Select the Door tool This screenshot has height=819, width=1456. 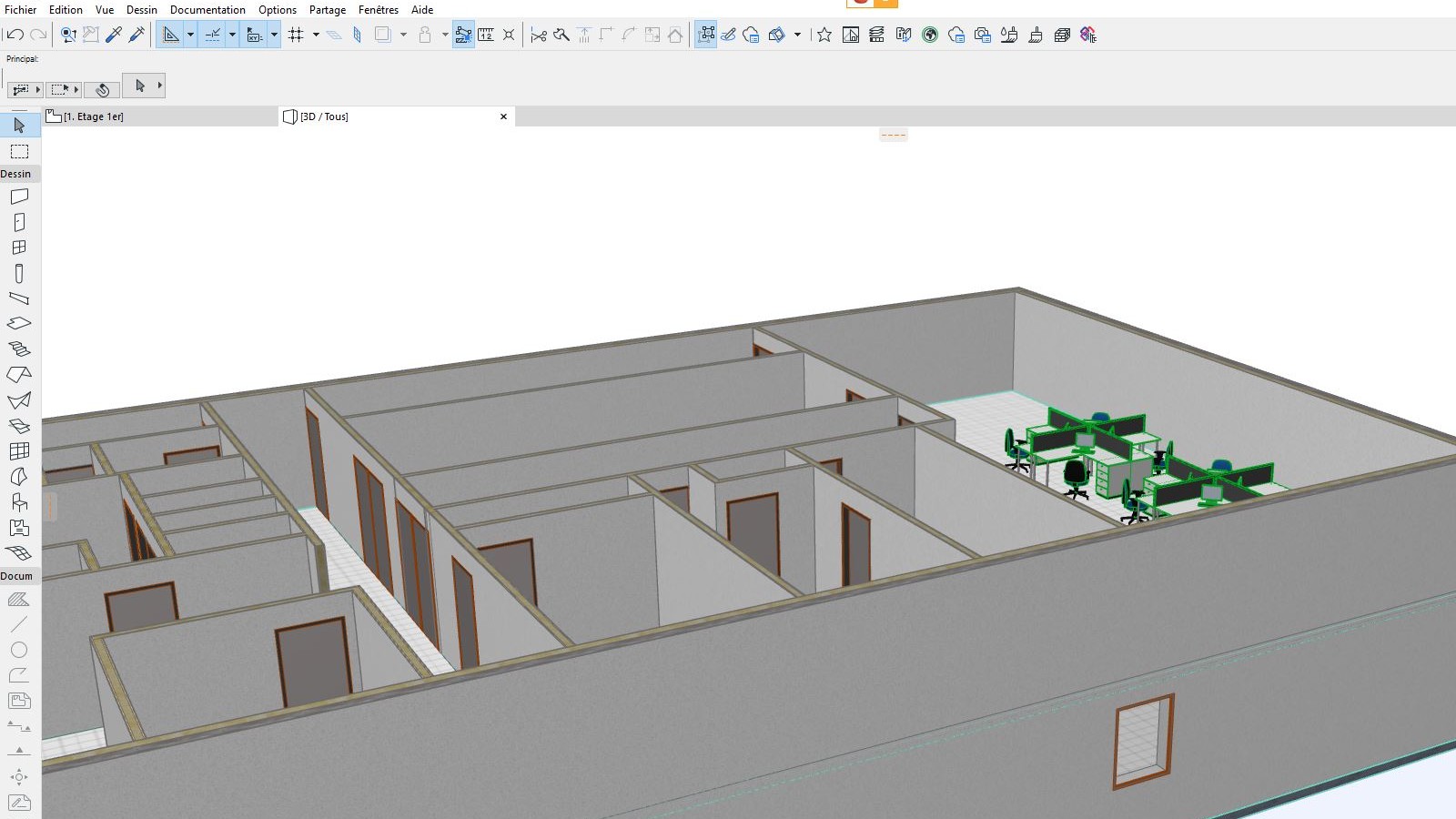pyautogui.click(x=19, y=222)
